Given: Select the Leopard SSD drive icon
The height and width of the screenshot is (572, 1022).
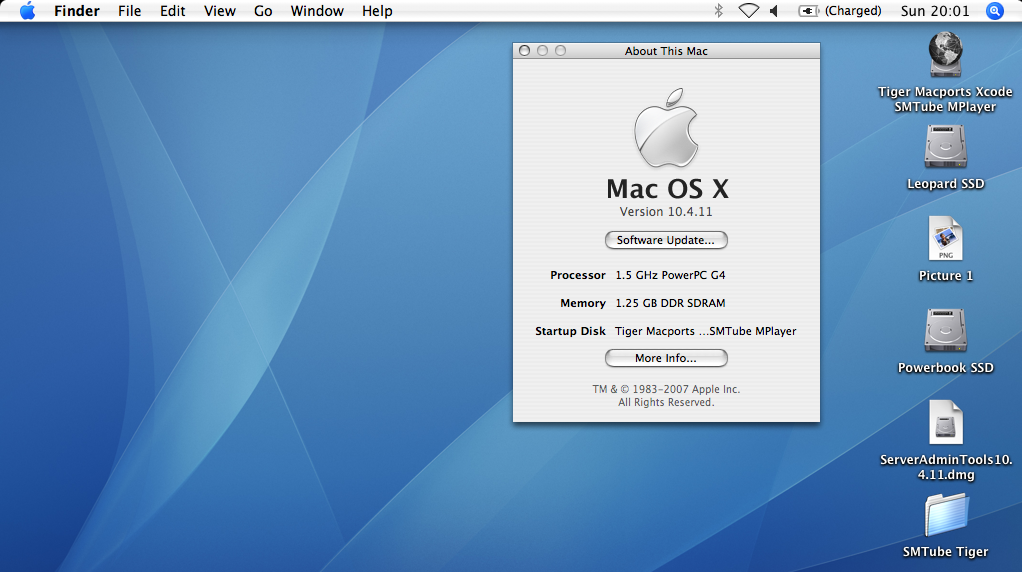Looking at the screenshot, I should point(945,147).
